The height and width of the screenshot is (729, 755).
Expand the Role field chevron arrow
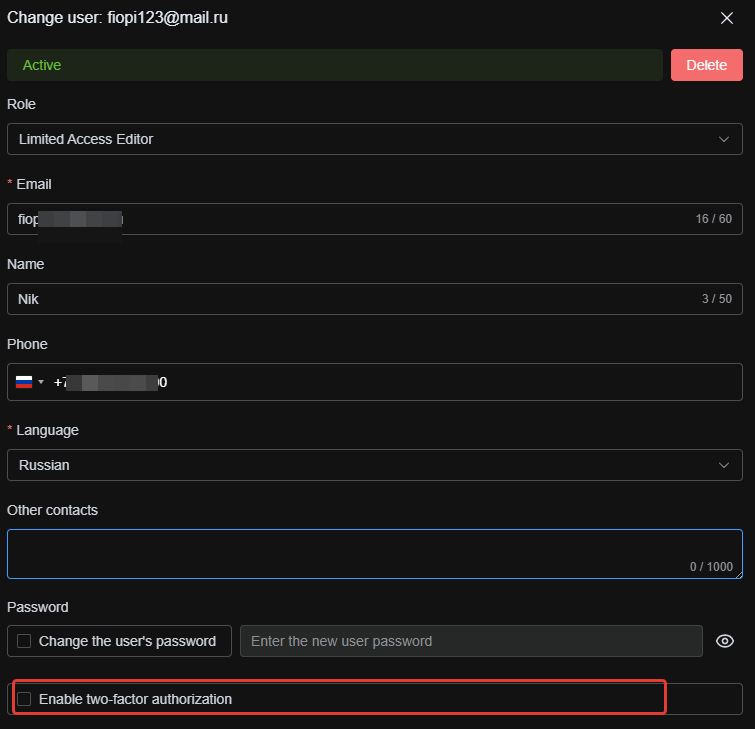(723, 139)
